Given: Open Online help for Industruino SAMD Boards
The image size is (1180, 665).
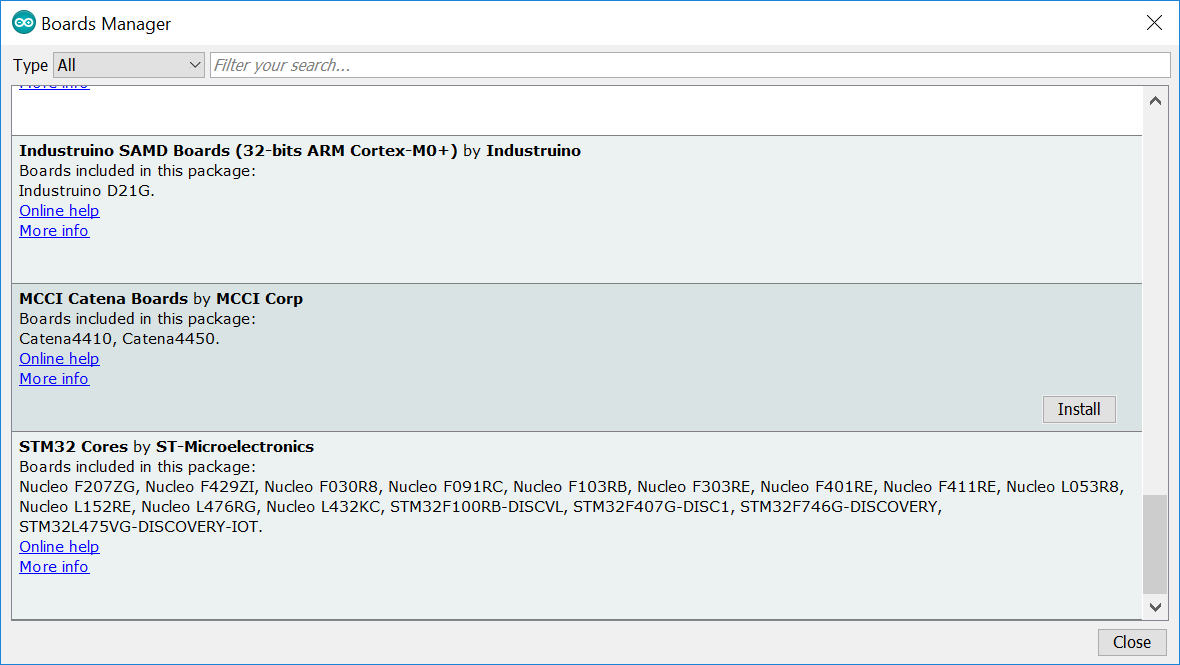Looking at the screenshot, I should pyautogui.click(x=59, y=211).
